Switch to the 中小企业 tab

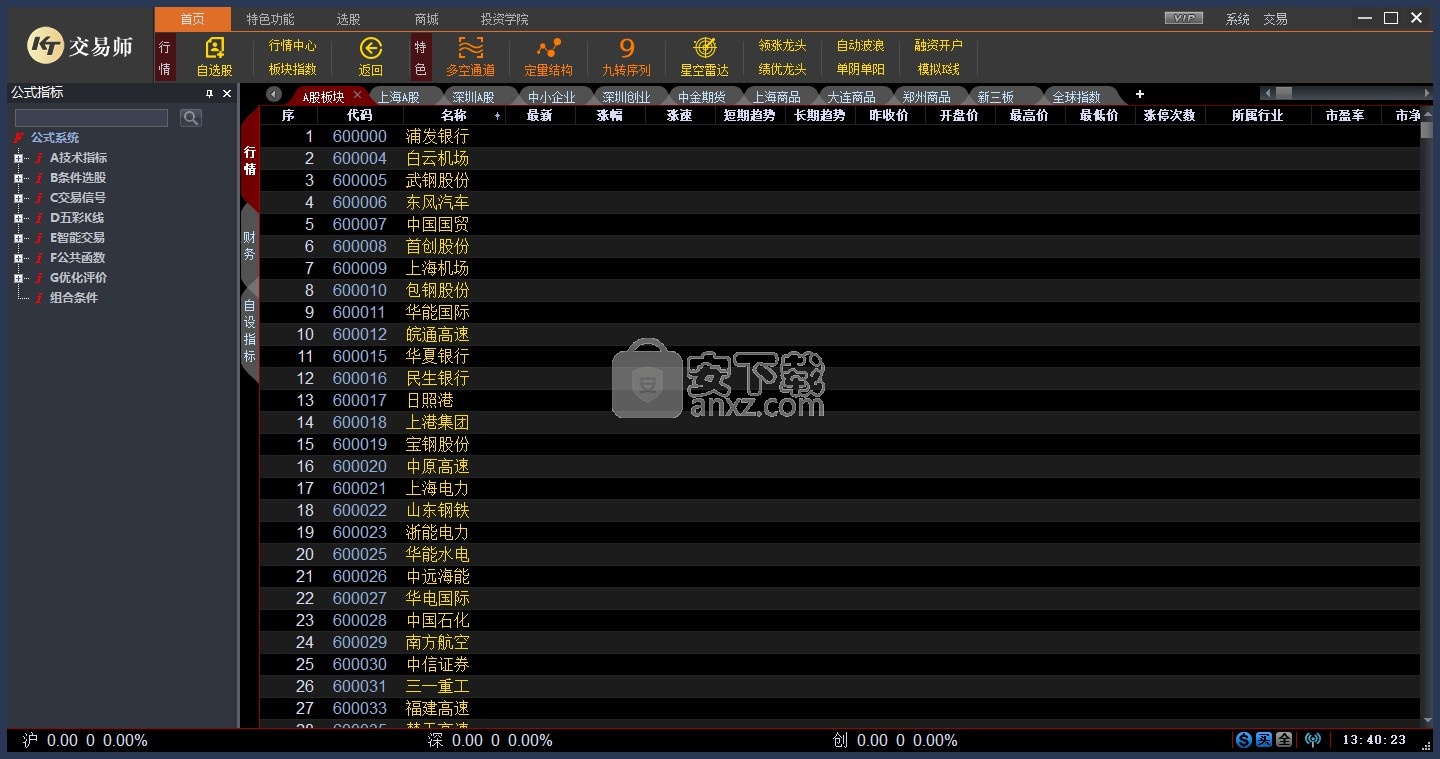(x=552, y=97)
